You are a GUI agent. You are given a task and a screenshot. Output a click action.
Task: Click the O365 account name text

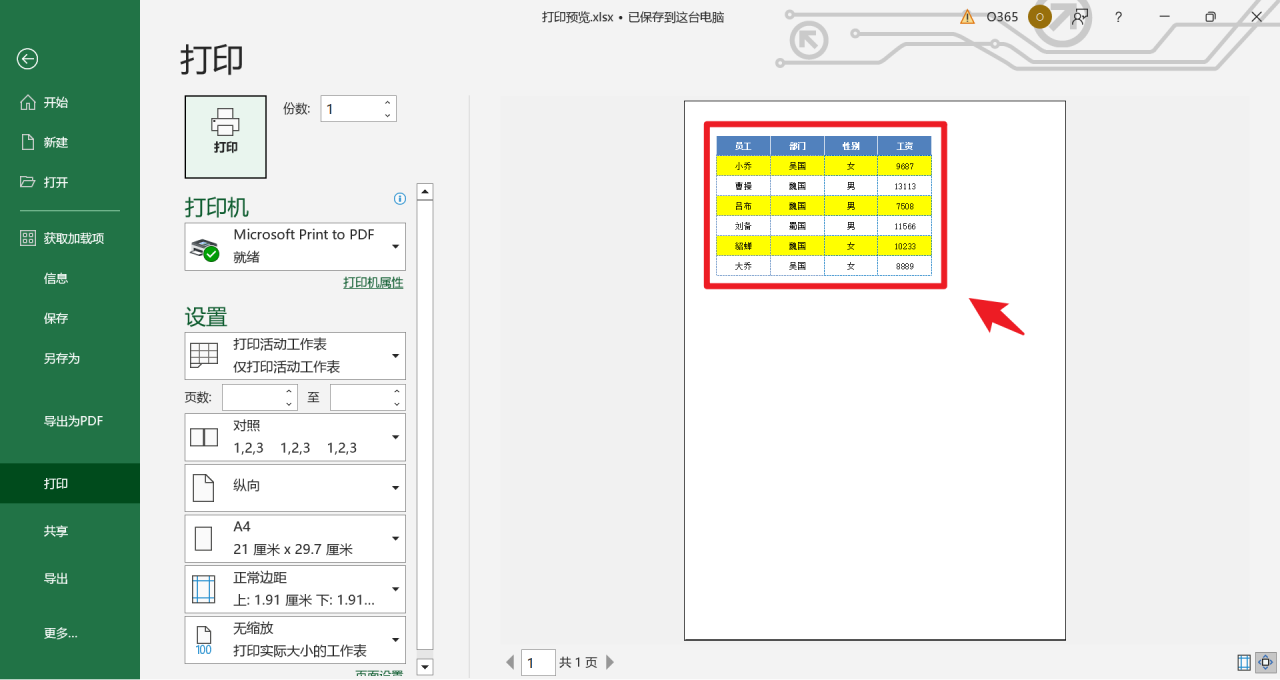click(x=1002, y=17)
